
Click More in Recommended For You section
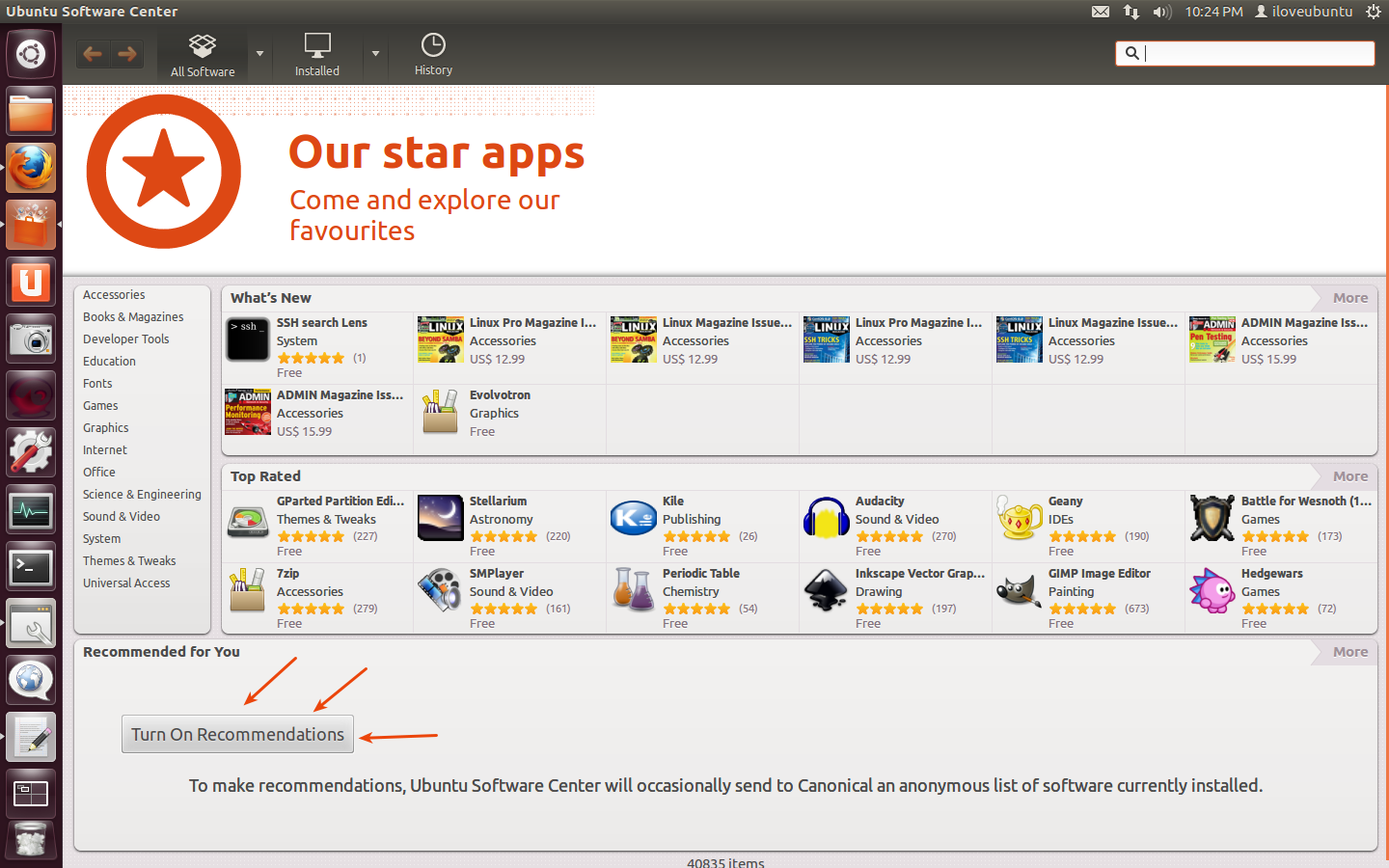pos(1349,652)
